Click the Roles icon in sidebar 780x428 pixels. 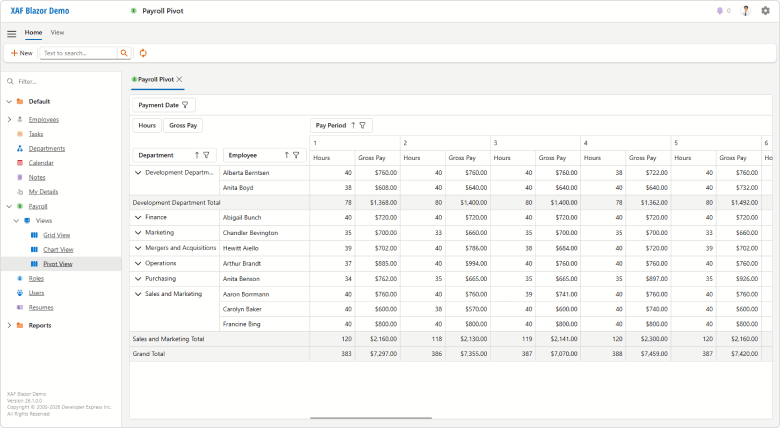click(20, 279)
